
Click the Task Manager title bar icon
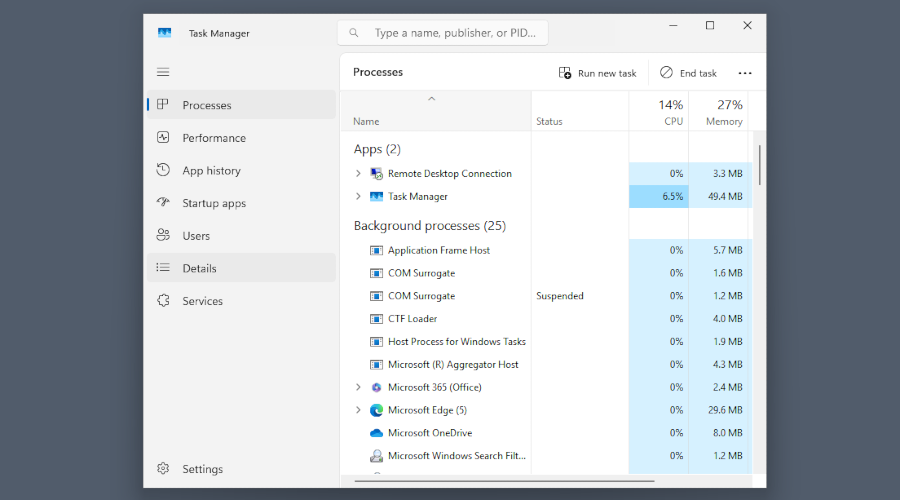165,33
